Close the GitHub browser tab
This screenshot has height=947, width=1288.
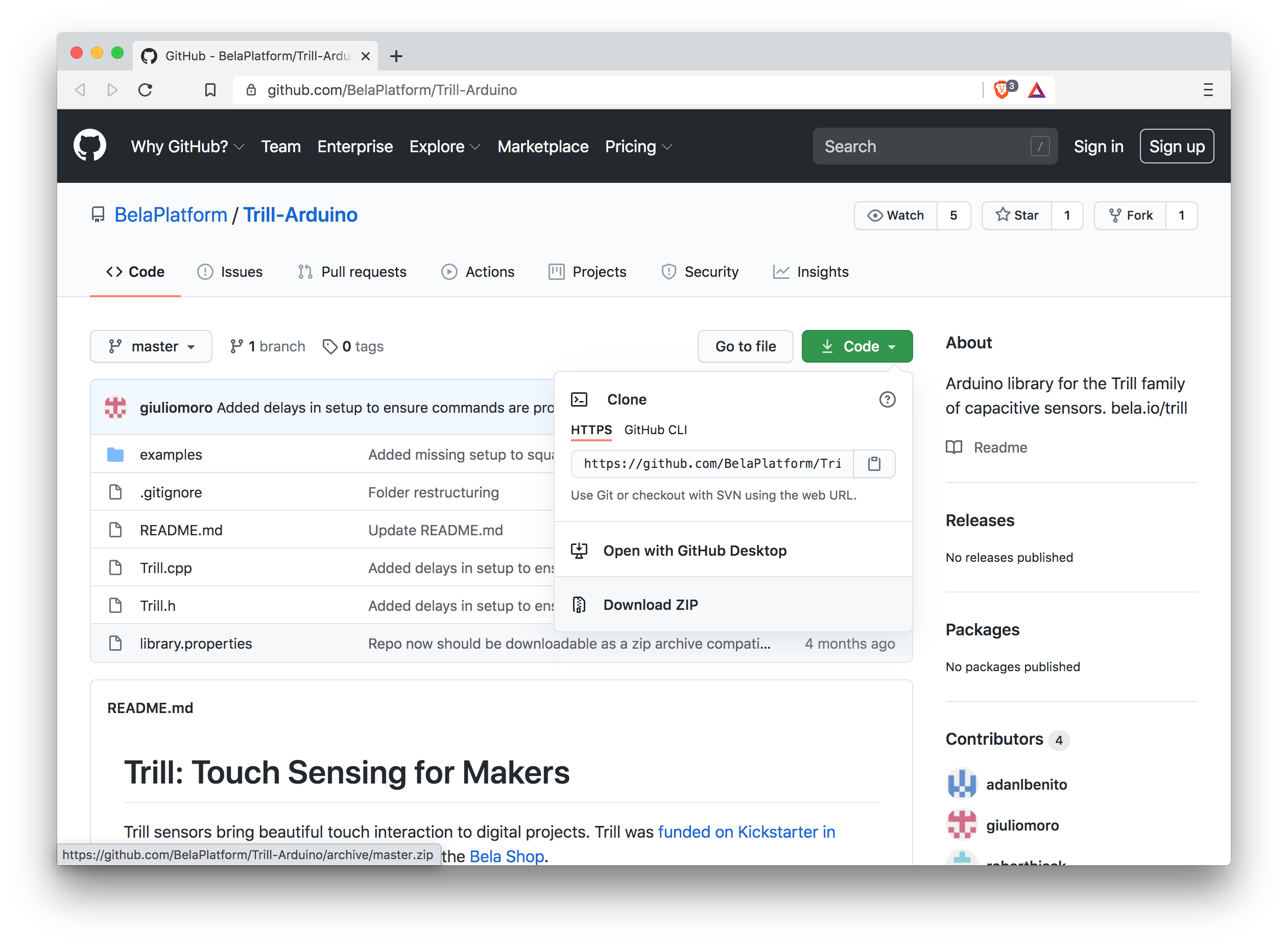(x=365, y=56)
